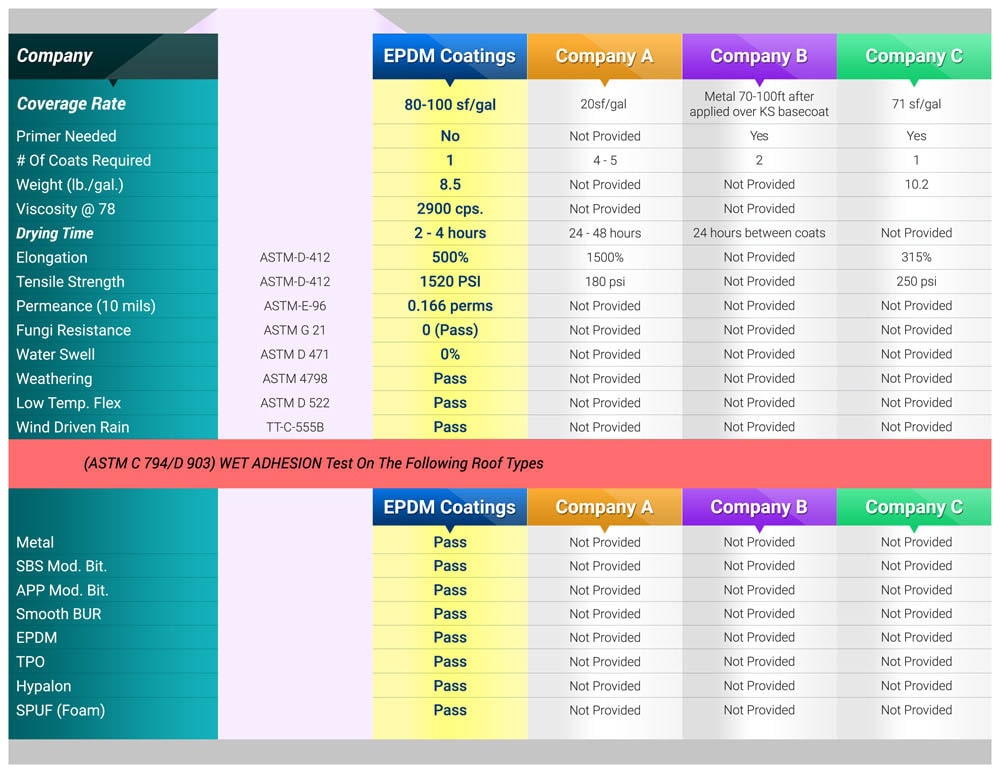Image resolution: width=1000 pixels, height=773 pixels.
Task: Click the 80-100 sf/gal coverage value
Action: point(450,105)
